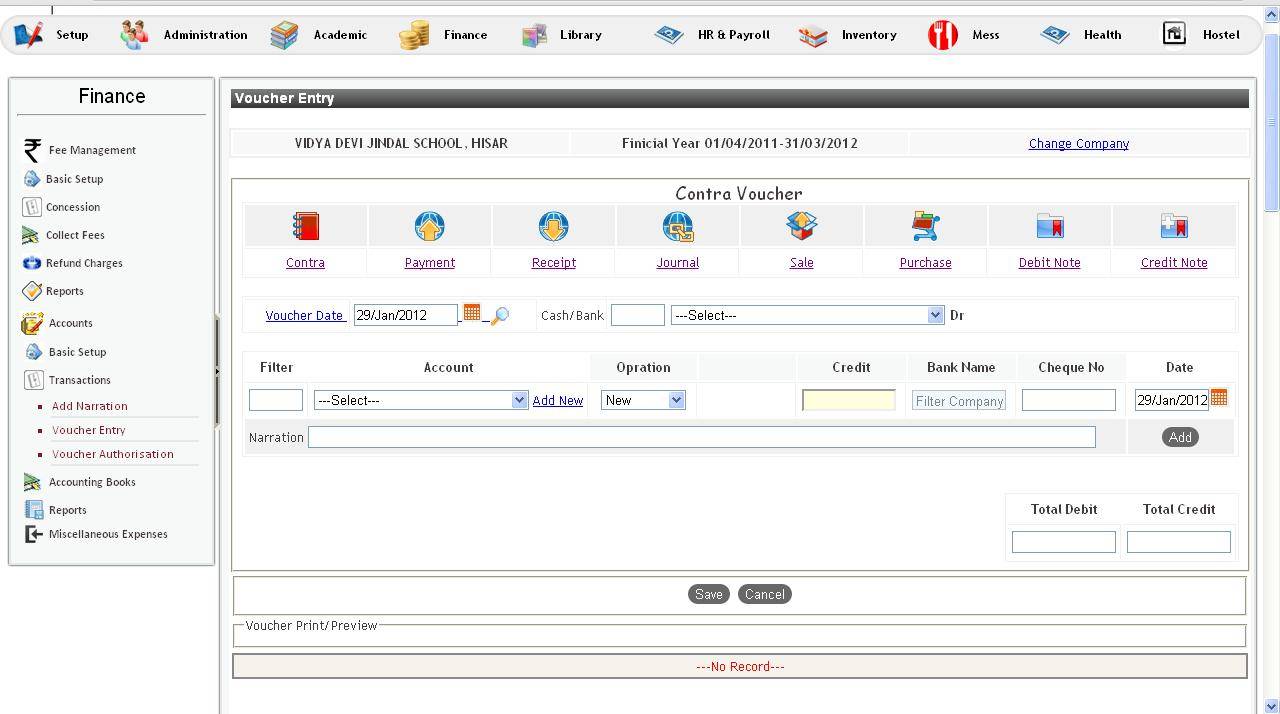Click the Cheque No input field
The width and height of the screenshot is (1280, 714).
click(1069, 400)
